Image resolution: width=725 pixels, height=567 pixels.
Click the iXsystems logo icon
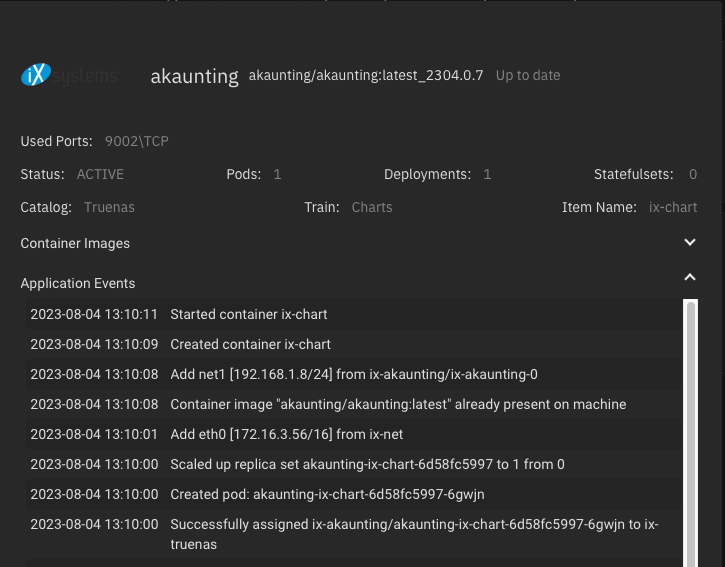[x=70, y=74]
